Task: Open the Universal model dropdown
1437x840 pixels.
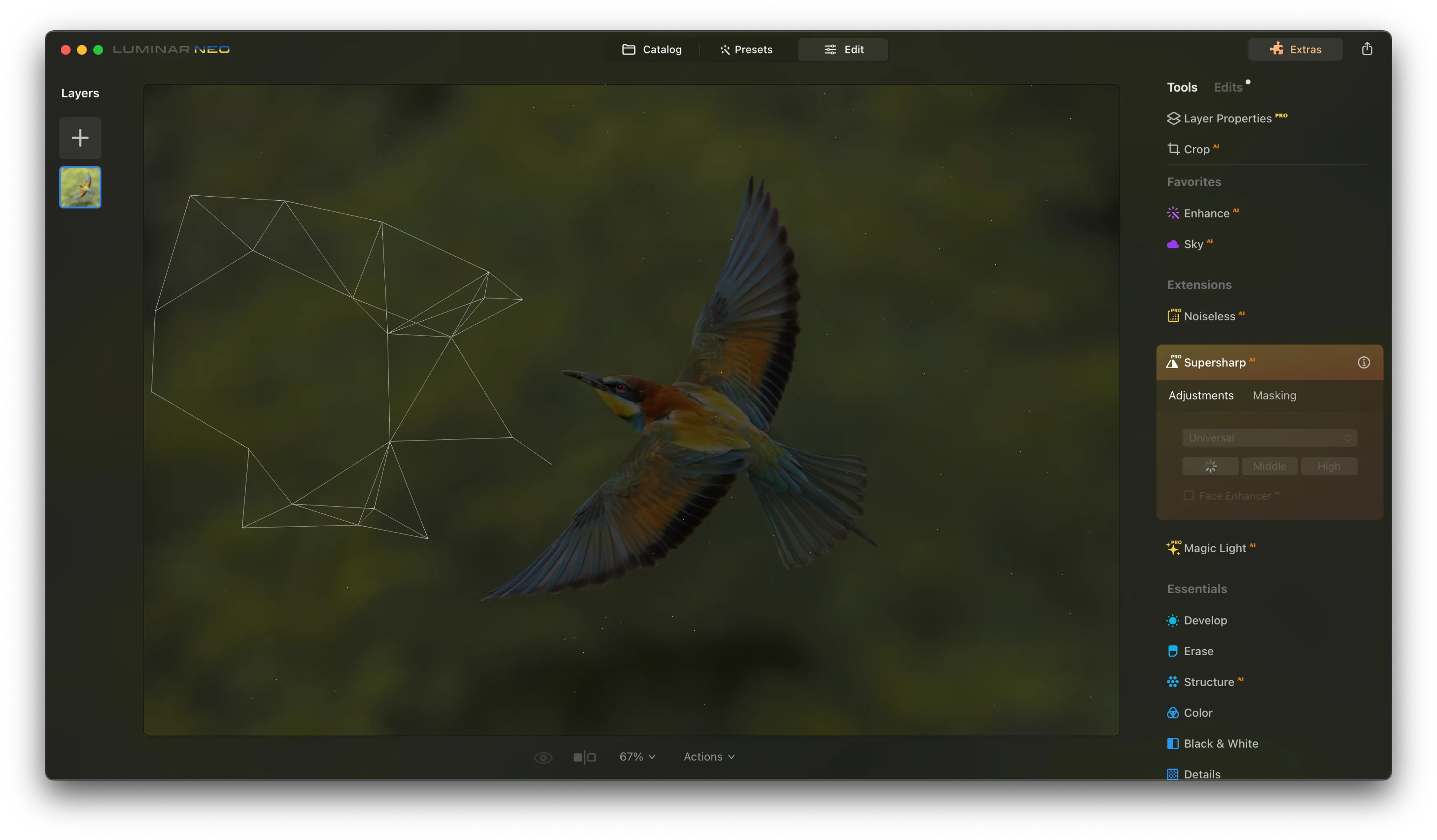Action: click(x=1269, y=438)
